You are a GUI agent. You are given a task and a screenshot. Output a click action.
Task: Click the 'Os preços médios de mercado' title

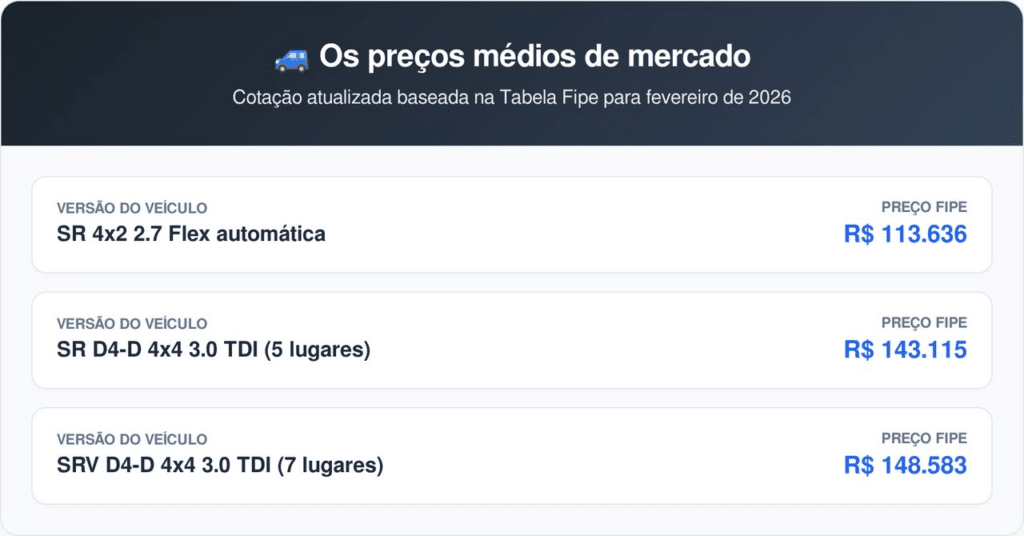pos(534,58)
